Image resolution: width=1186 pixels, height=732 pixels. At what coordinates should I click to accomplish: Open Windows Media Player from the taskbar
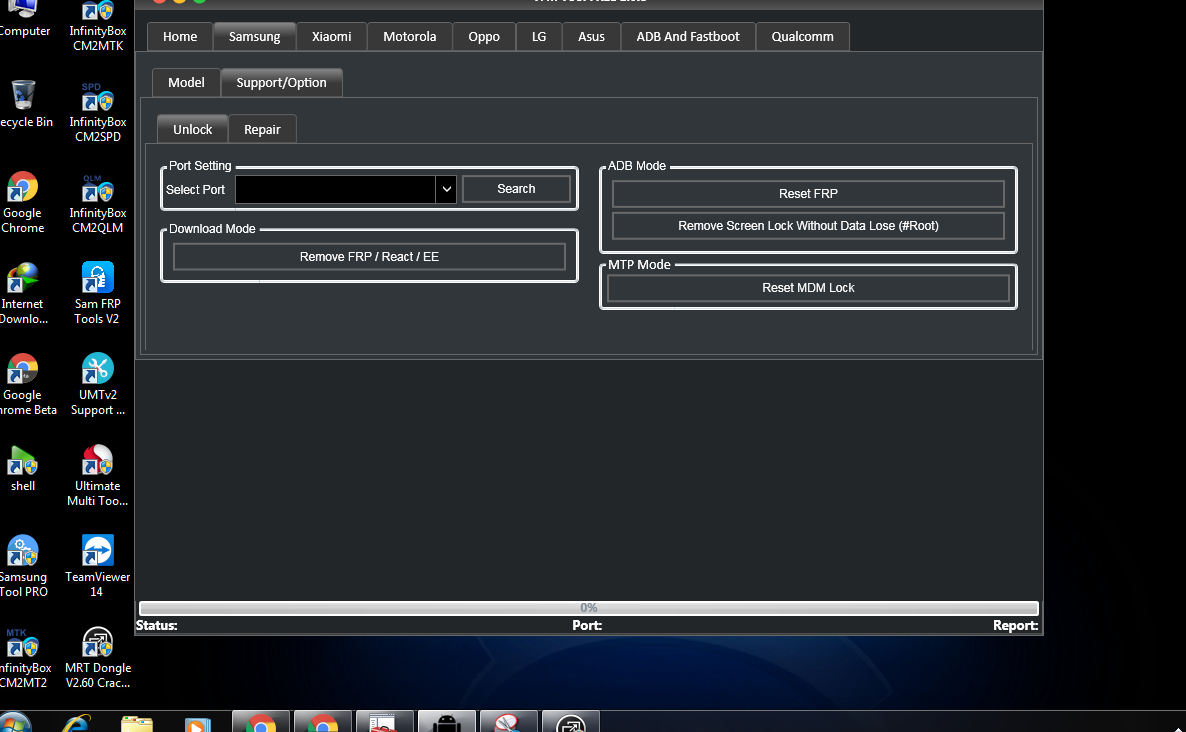coord(197,724)
